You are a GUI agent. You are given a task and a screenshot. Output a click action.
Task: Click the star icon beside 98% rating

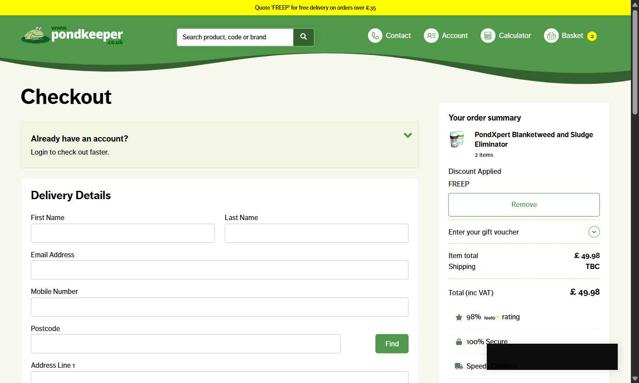pyautogui.click(x=459, y=317)
